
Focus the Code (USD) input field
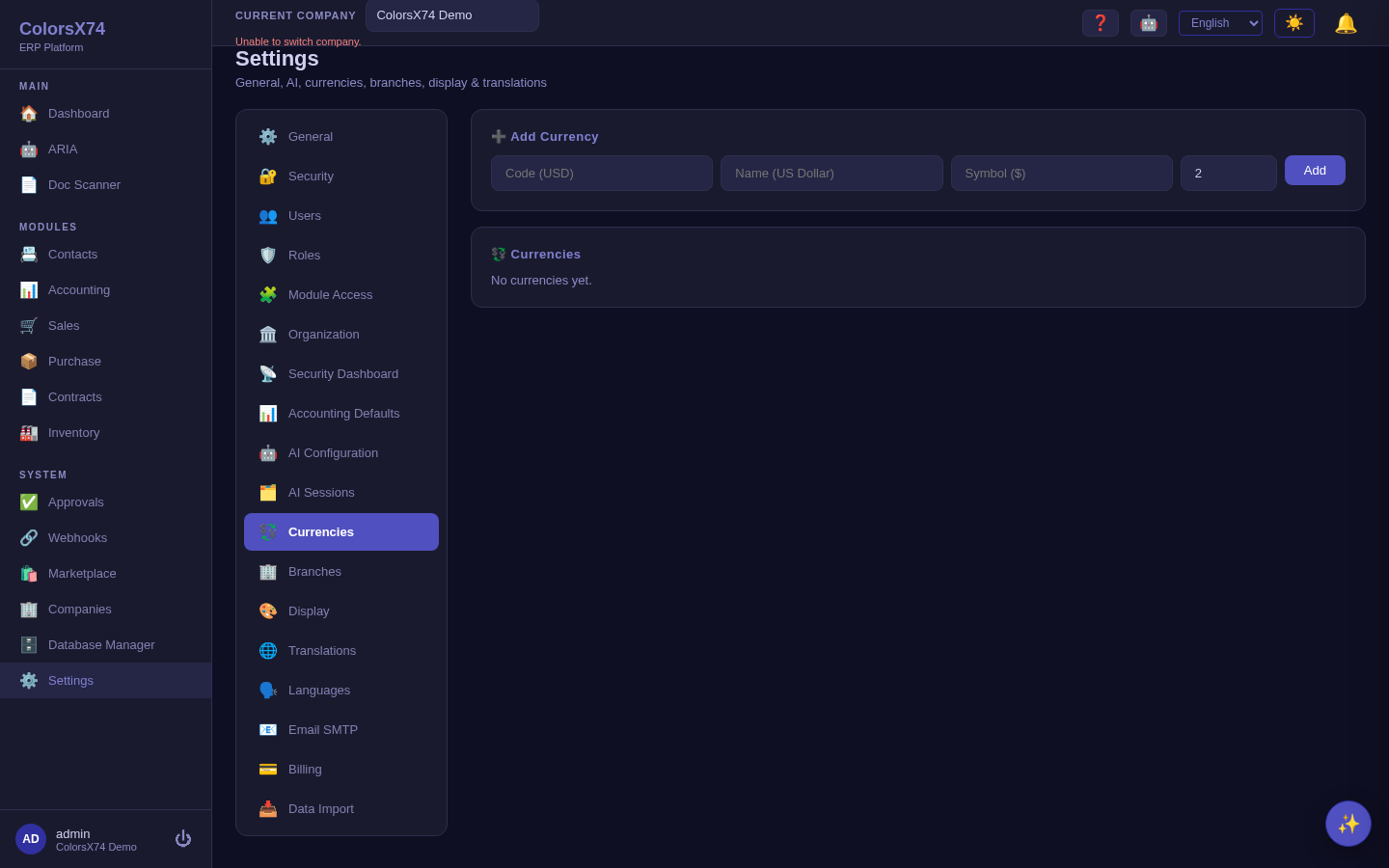tap(602, 174)
